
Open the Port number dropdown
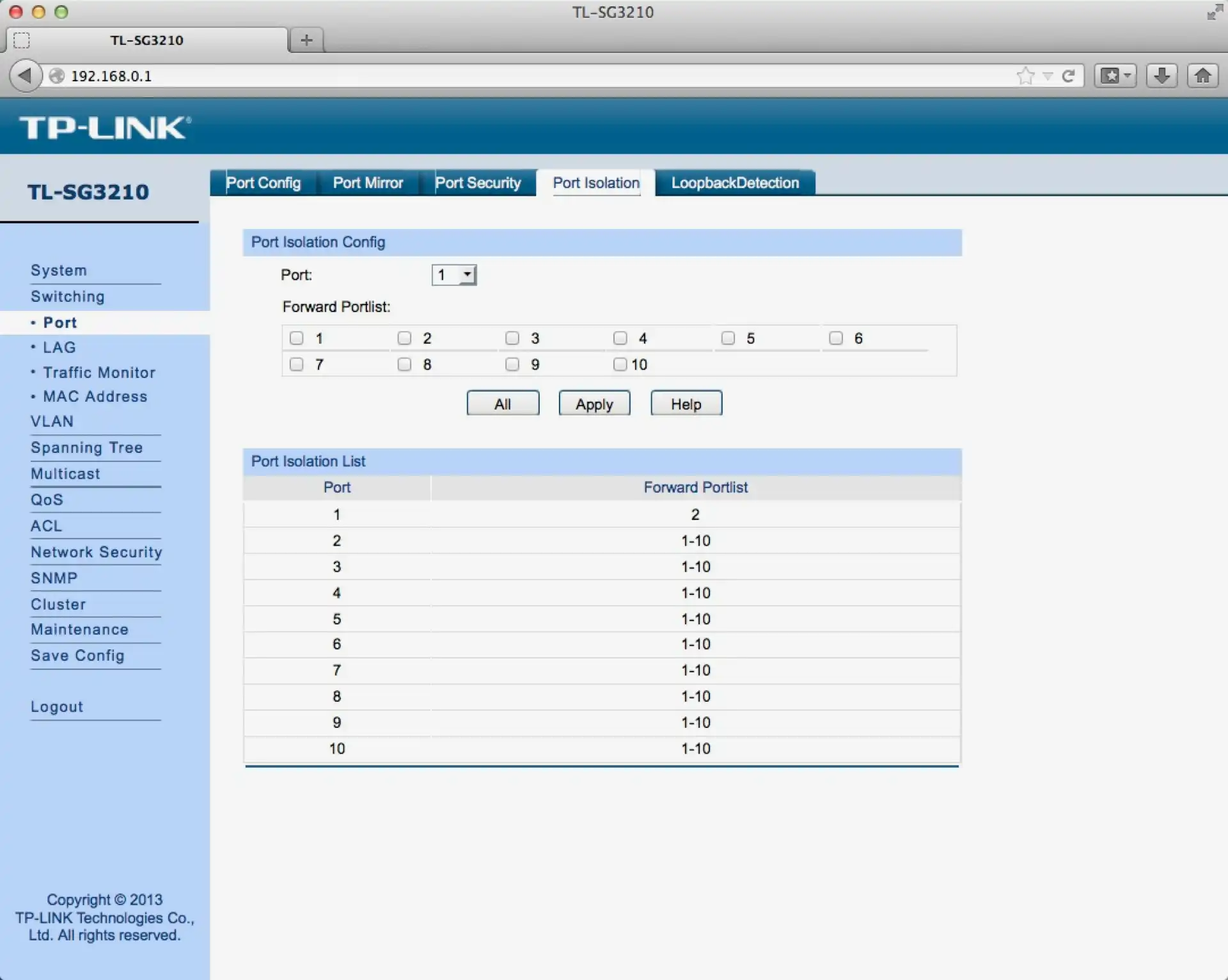(x=454, y=275)
